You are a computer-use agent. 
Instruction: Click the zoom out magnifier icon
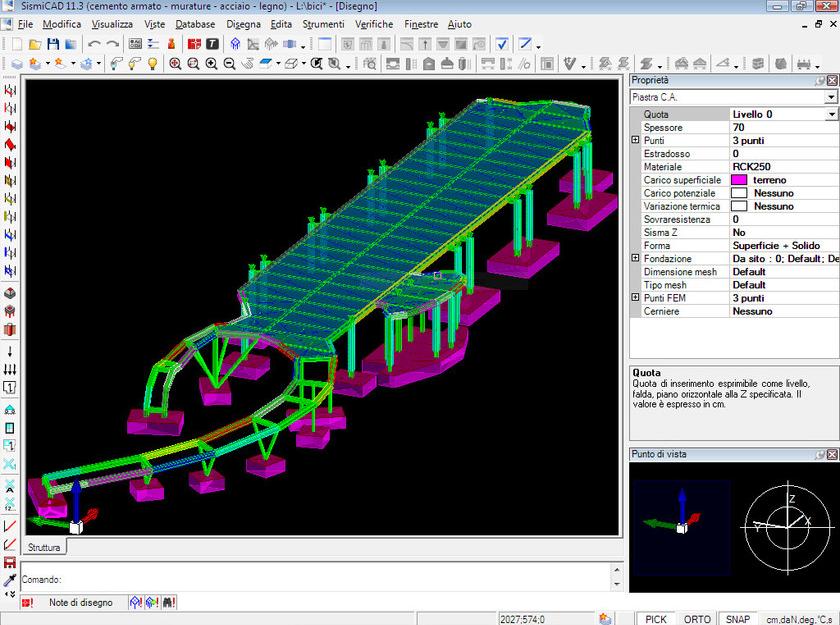click(x=229, y=64)
